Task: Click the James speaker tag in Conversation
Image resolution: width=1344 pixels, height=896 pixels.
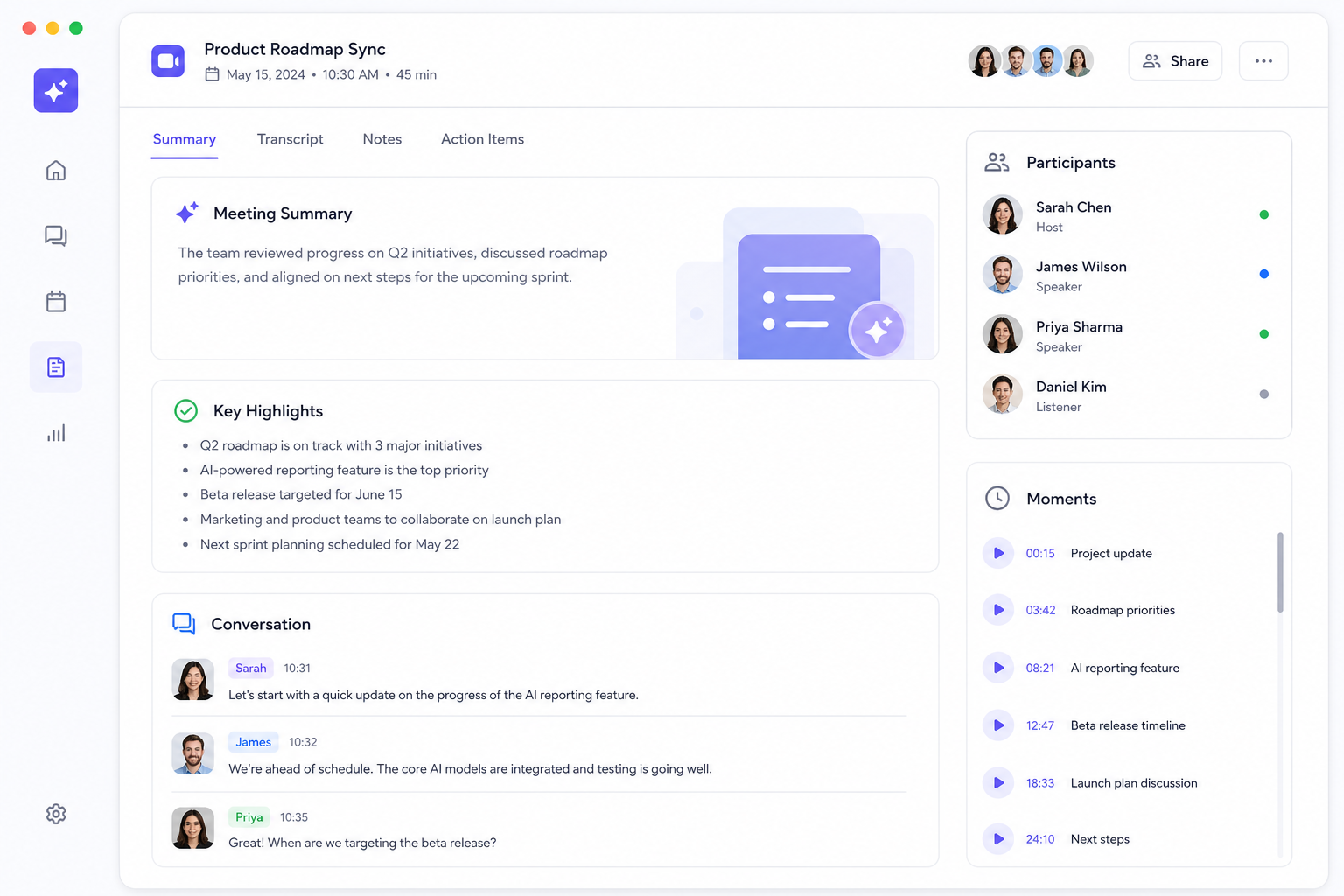Action: point(254,742)
